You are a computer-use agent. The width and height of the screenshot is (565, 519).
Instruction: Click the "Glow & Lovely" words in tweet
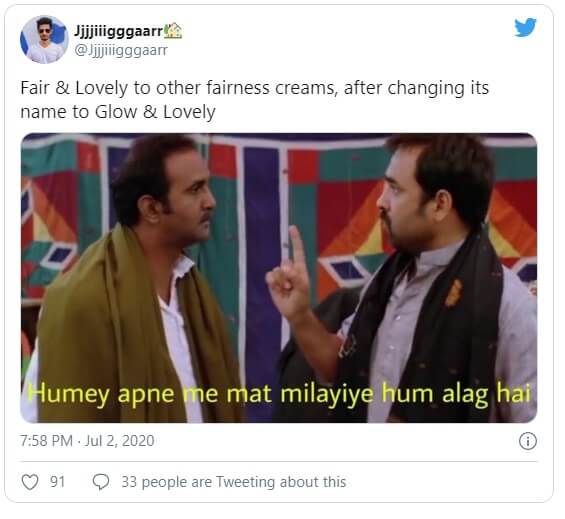tap(155, 112)
